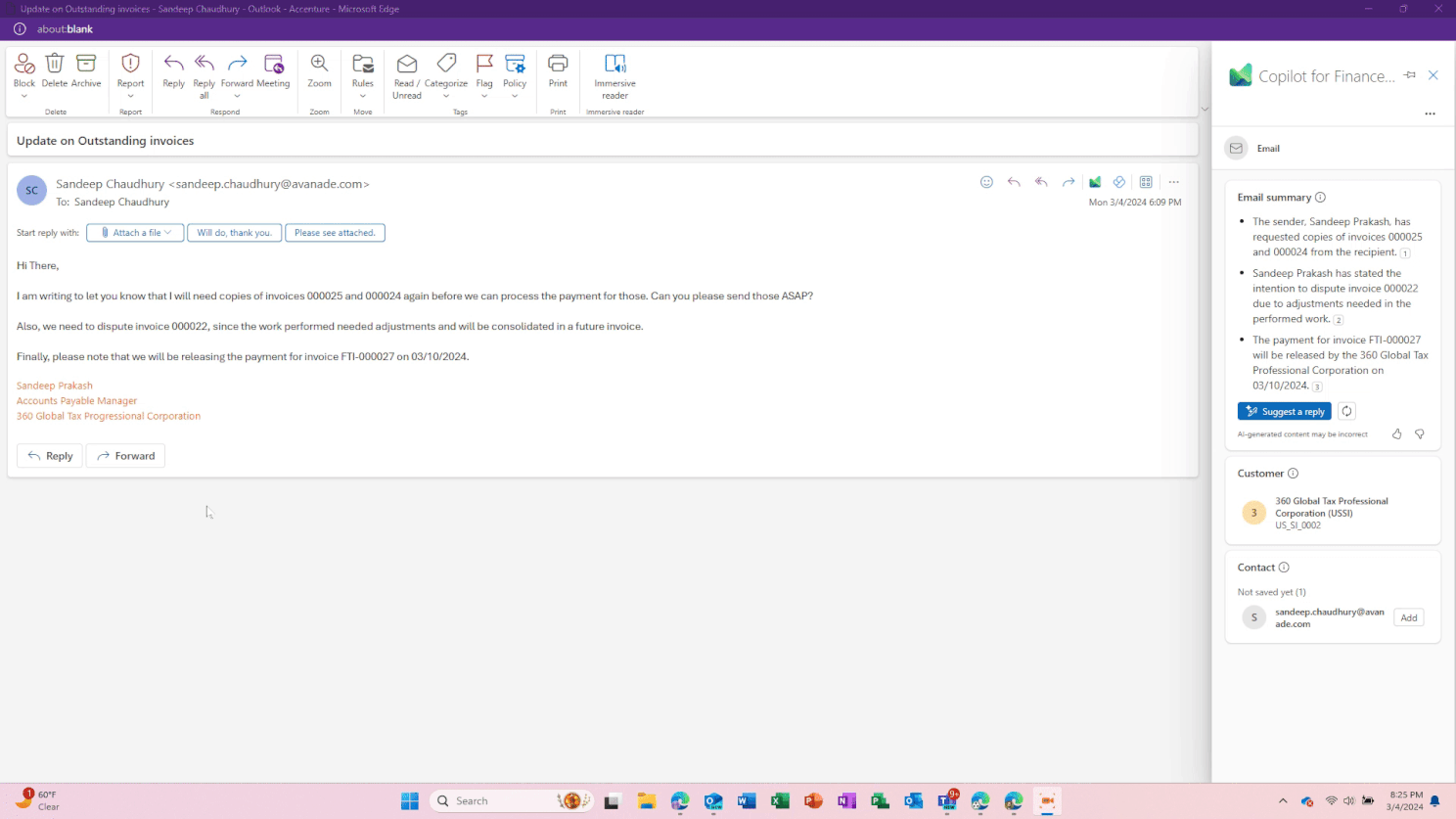The width and height of the screenshot is (1456, 819).
Task: Open the Rules menu in the ribbon
Action: (363, 96)
